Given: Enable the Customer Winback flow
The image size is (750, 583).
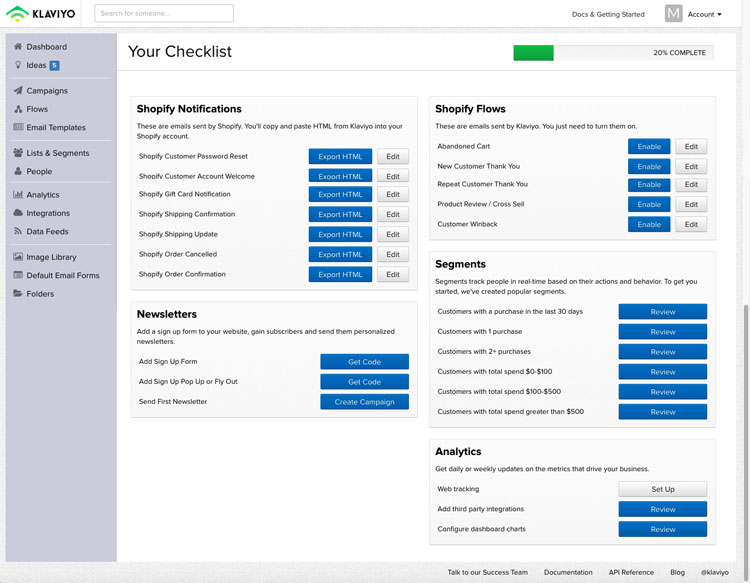Looking at the screenshot, I should tap(649, 224).
